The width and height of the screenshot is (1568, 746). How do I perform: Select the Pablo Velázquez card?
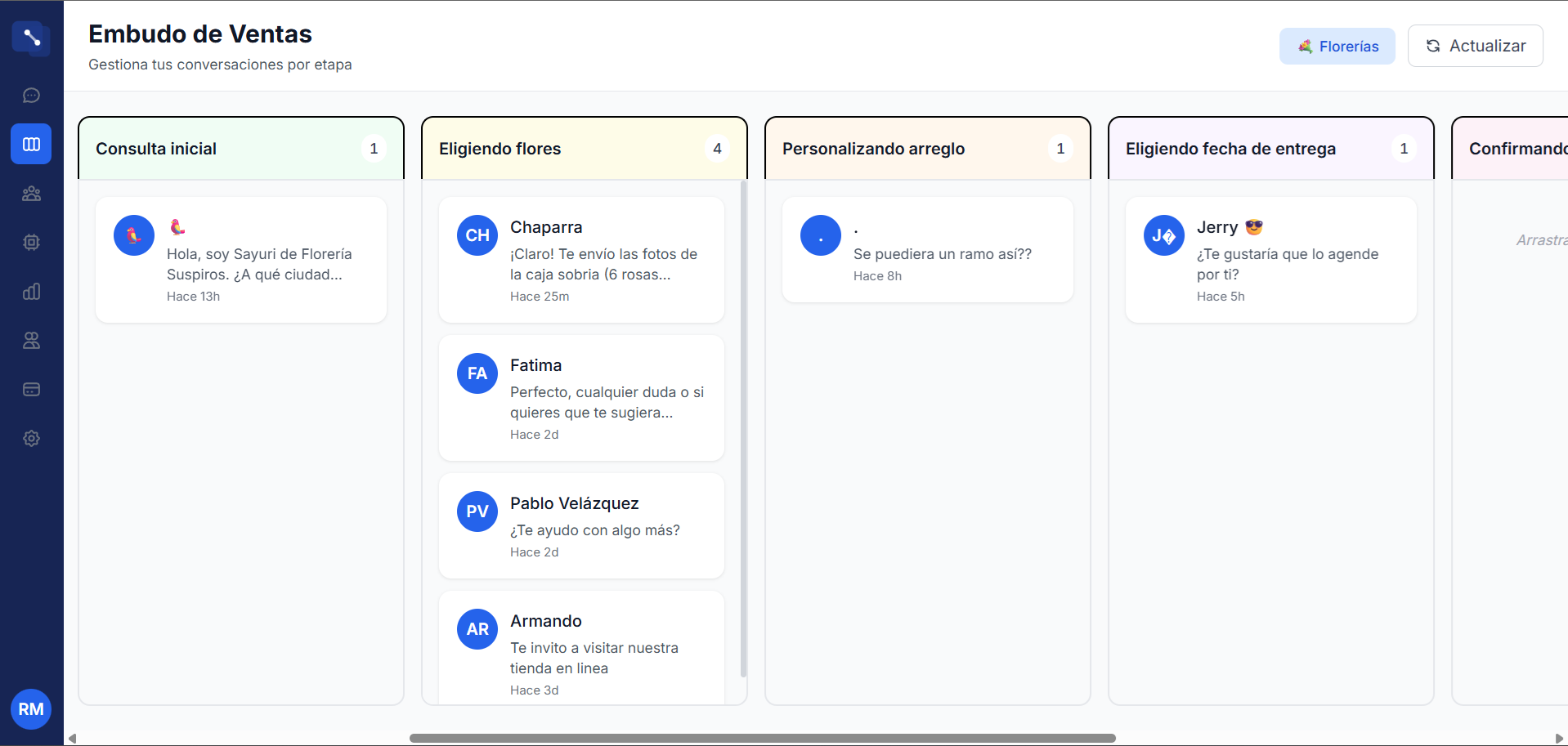tap(581, 526)
